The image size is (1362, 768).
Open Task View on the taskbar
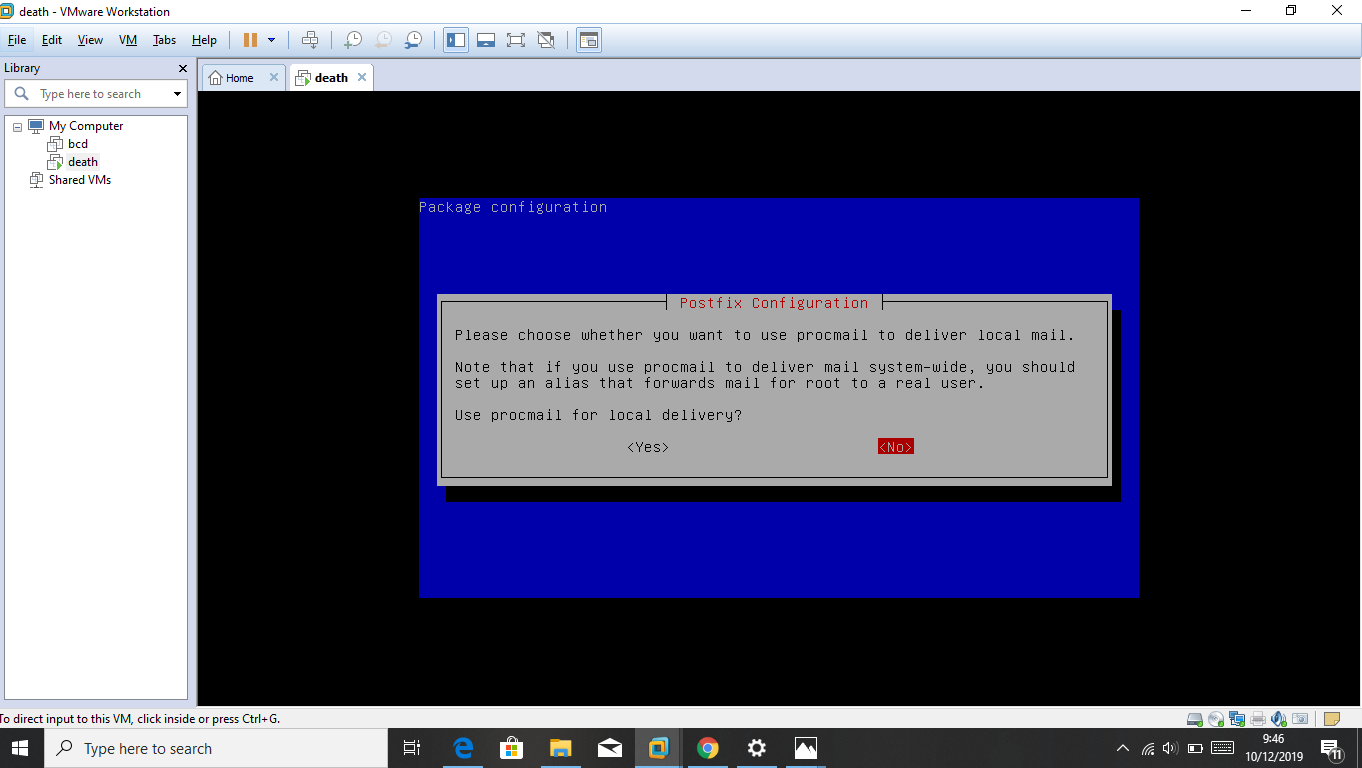[411, 748]
